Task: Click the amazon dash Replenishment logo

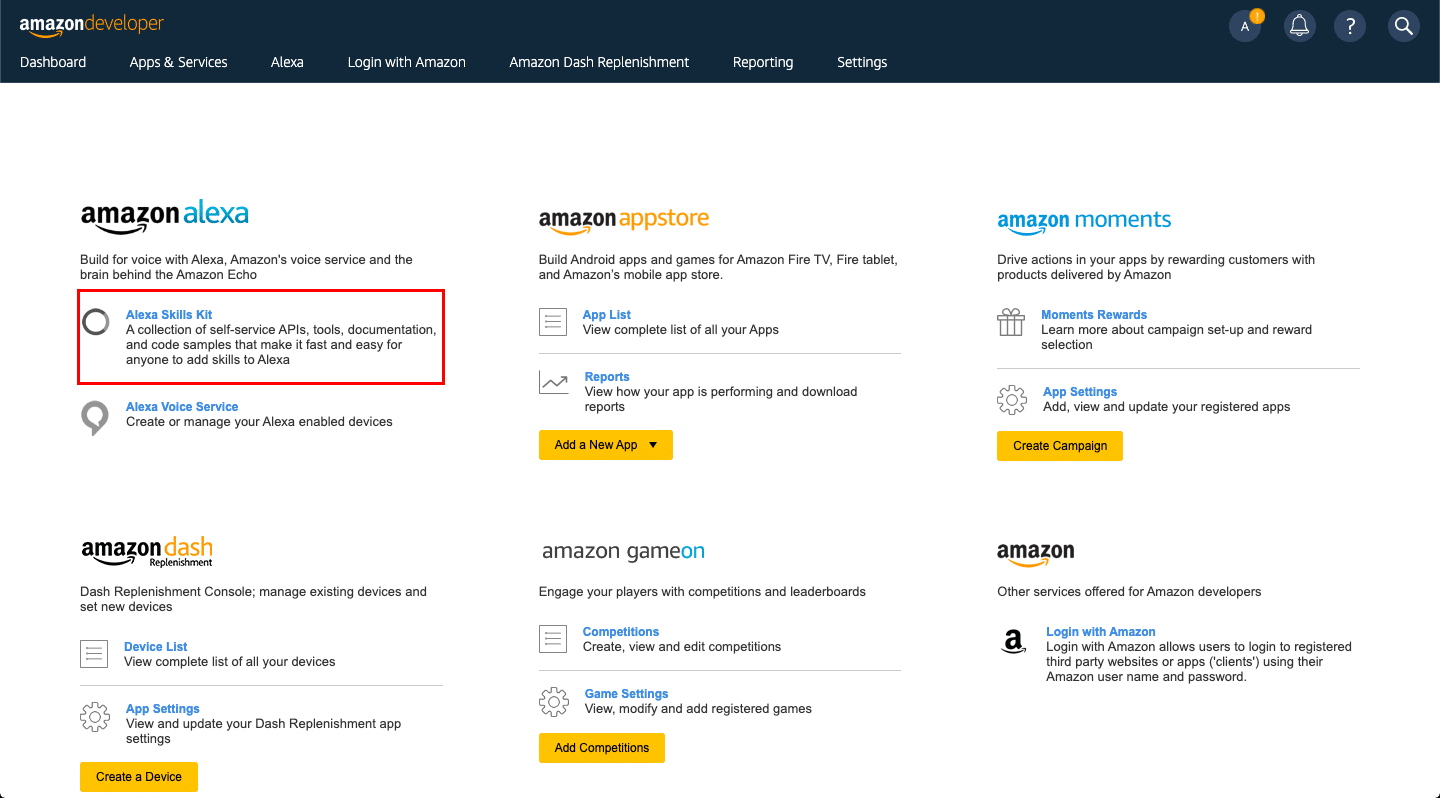Action: pyautogui.click(x=147, y=552)
